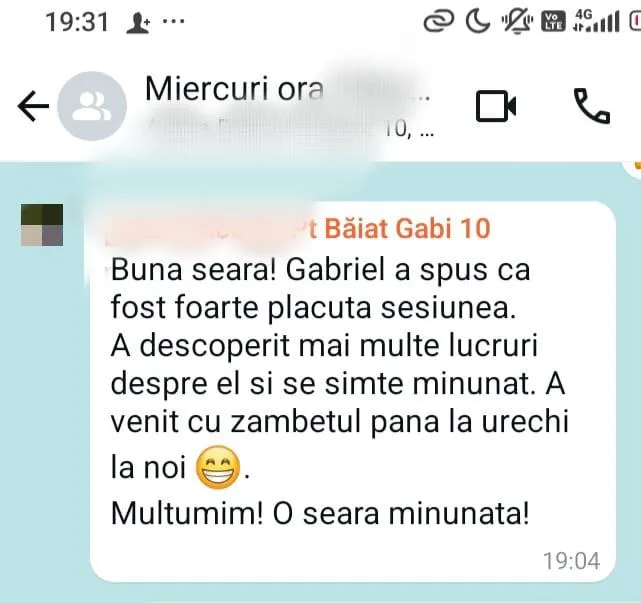
Task: Tap the Multumim! O seara minunata line
Action: coord(320,513)
